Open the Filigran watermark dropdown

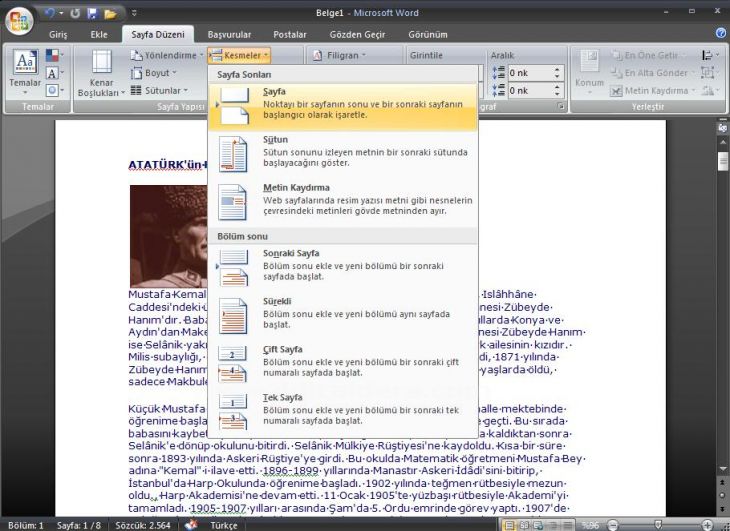click(x=339, y=55)
